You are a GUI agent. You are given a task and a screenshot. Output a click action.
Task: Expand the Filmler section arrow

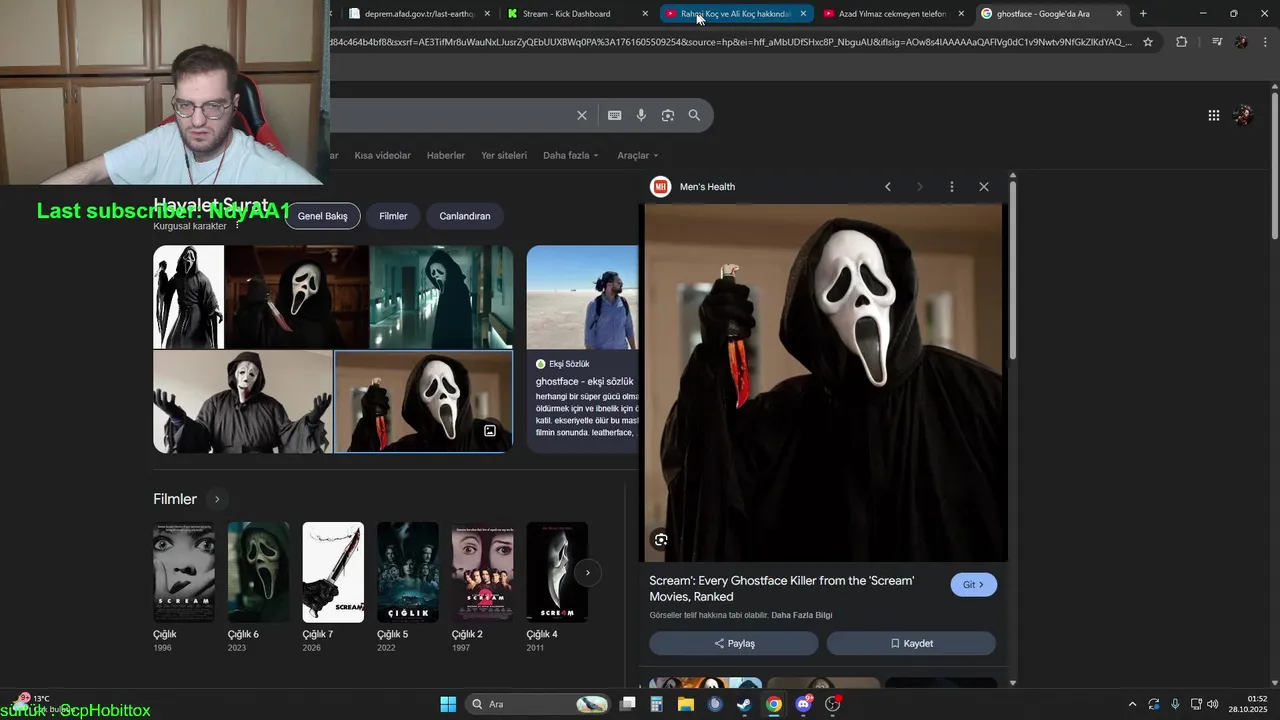[217, 499]
